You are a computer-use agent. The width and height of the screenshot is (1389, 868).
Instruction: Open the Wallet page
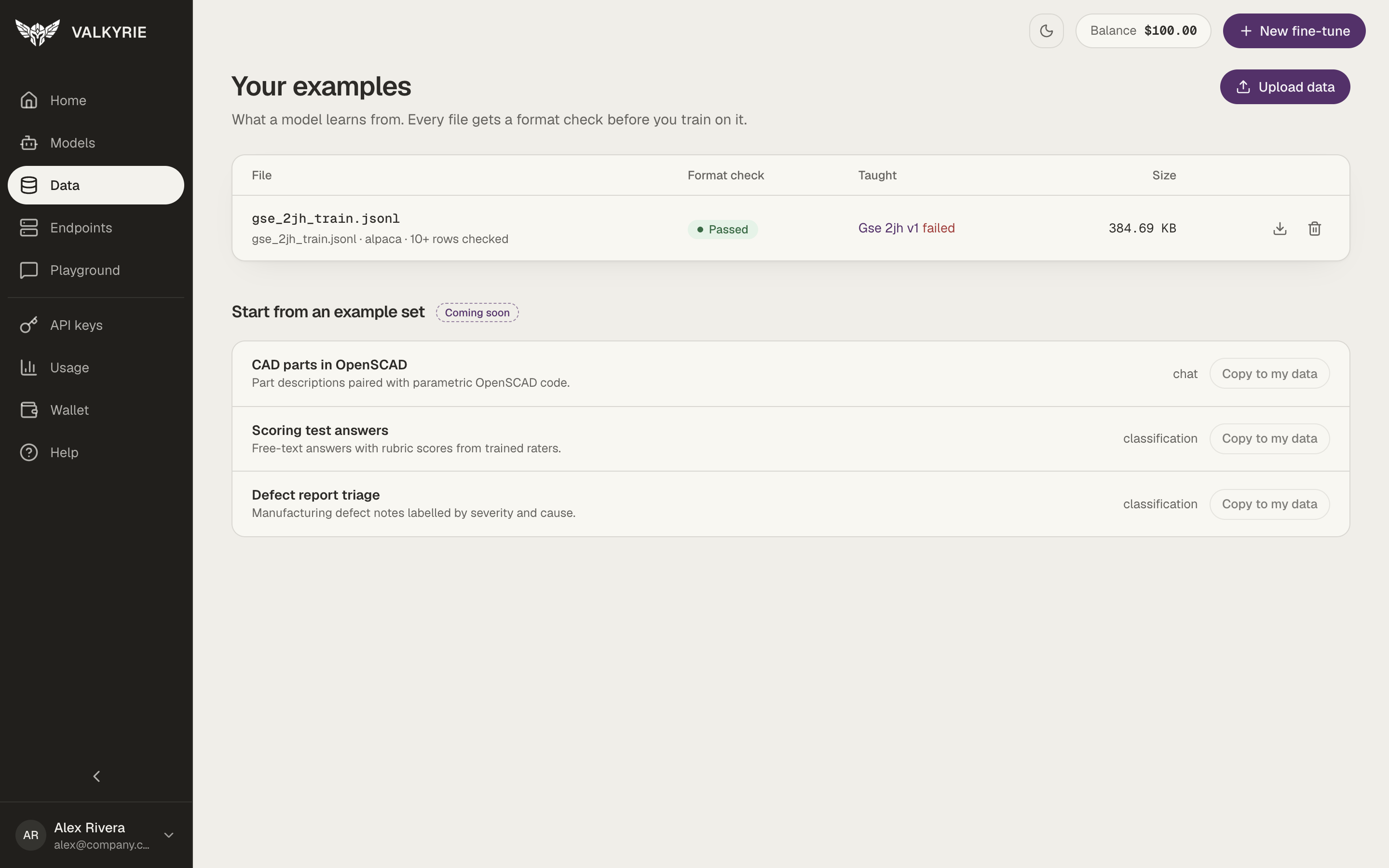pos(96,410)
